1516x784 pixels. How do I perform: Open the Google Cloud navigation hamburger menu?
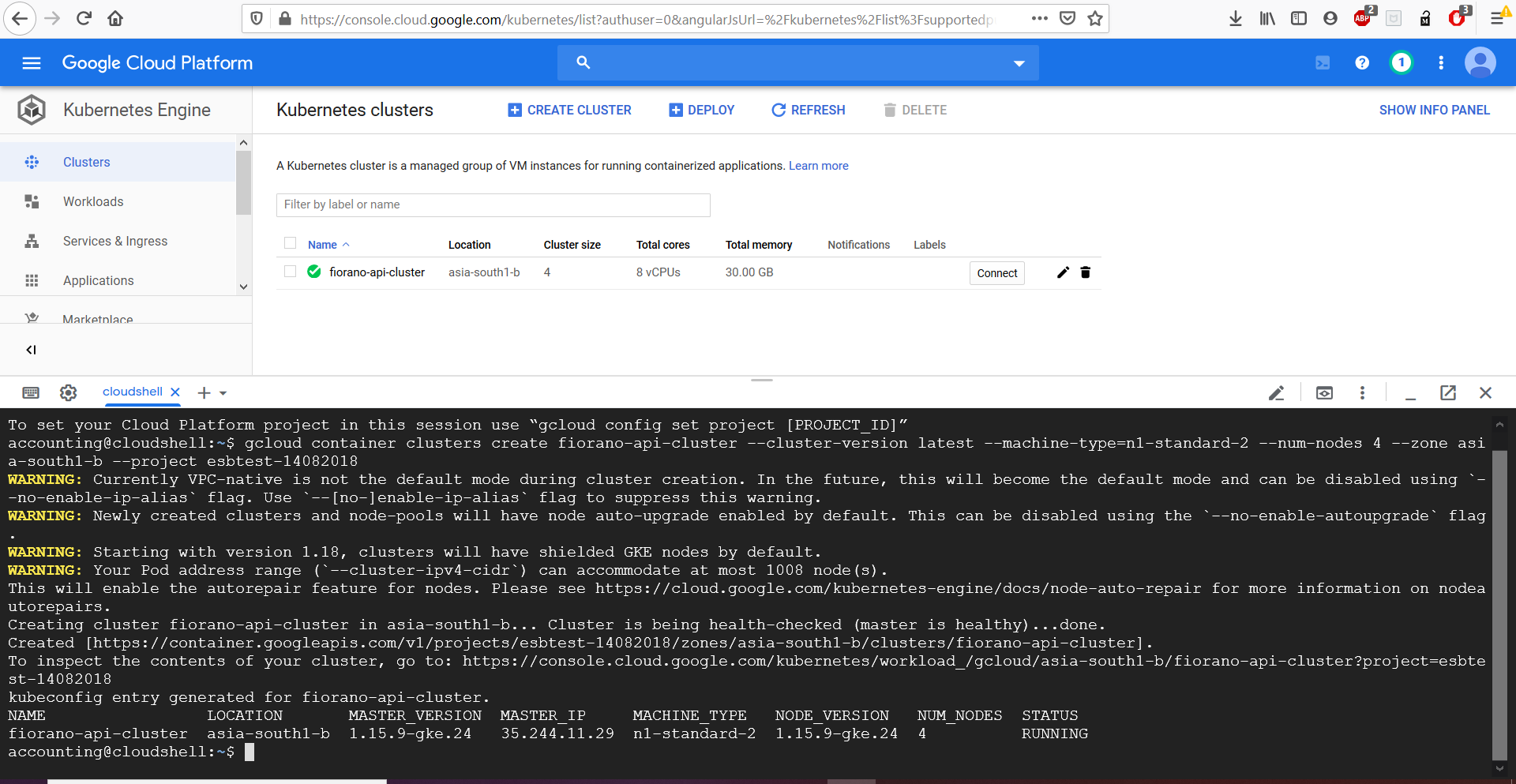(x=32, y=63)
